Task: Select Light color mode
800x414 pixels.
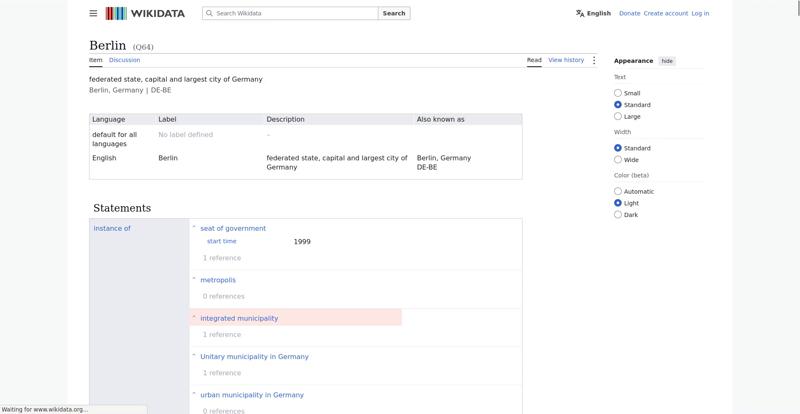Action: [x=618, y=203]
